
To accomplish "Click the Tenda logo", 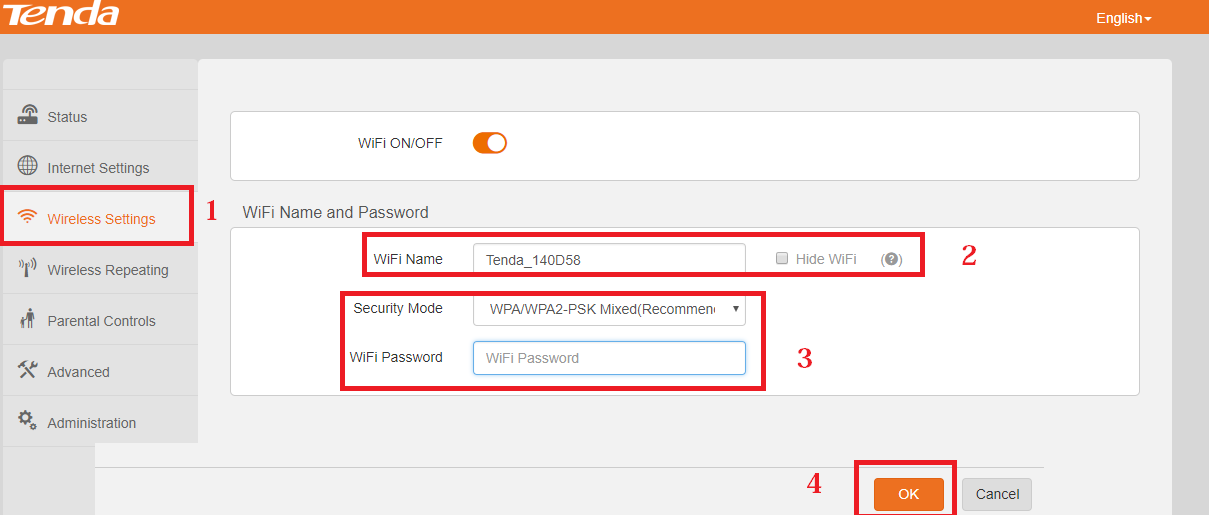I will [x=60, y=14].
